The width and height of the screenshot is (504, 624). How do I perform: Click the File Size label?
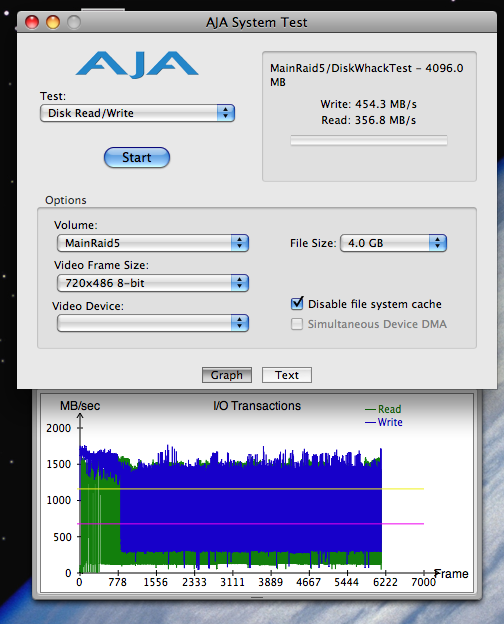(x=313, y=243)
